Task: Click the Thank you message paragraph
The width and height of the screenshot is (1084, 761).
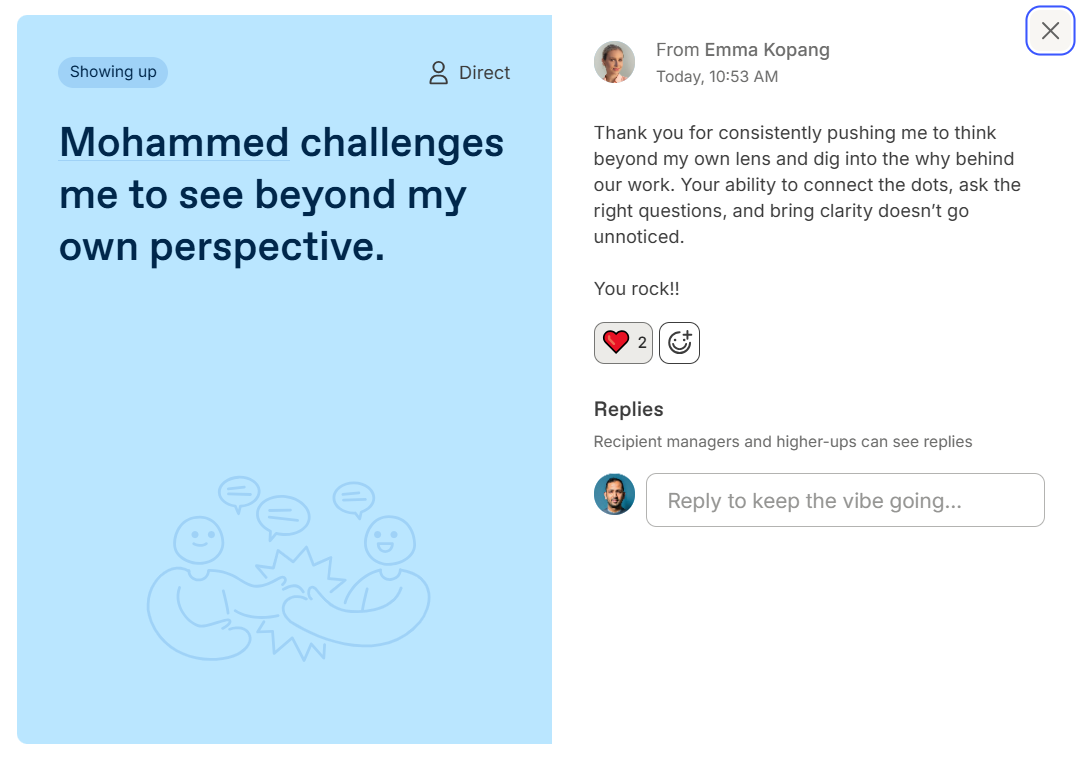Action: [x=807, y=185]
